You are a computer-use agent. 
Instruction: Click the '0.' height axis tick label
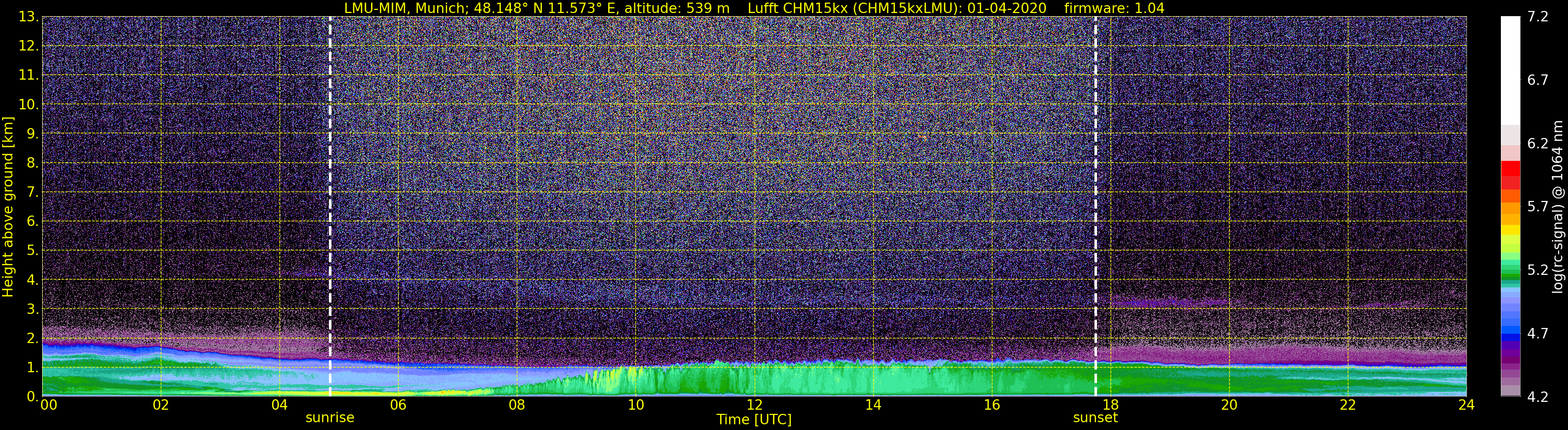tap(33, 396)
